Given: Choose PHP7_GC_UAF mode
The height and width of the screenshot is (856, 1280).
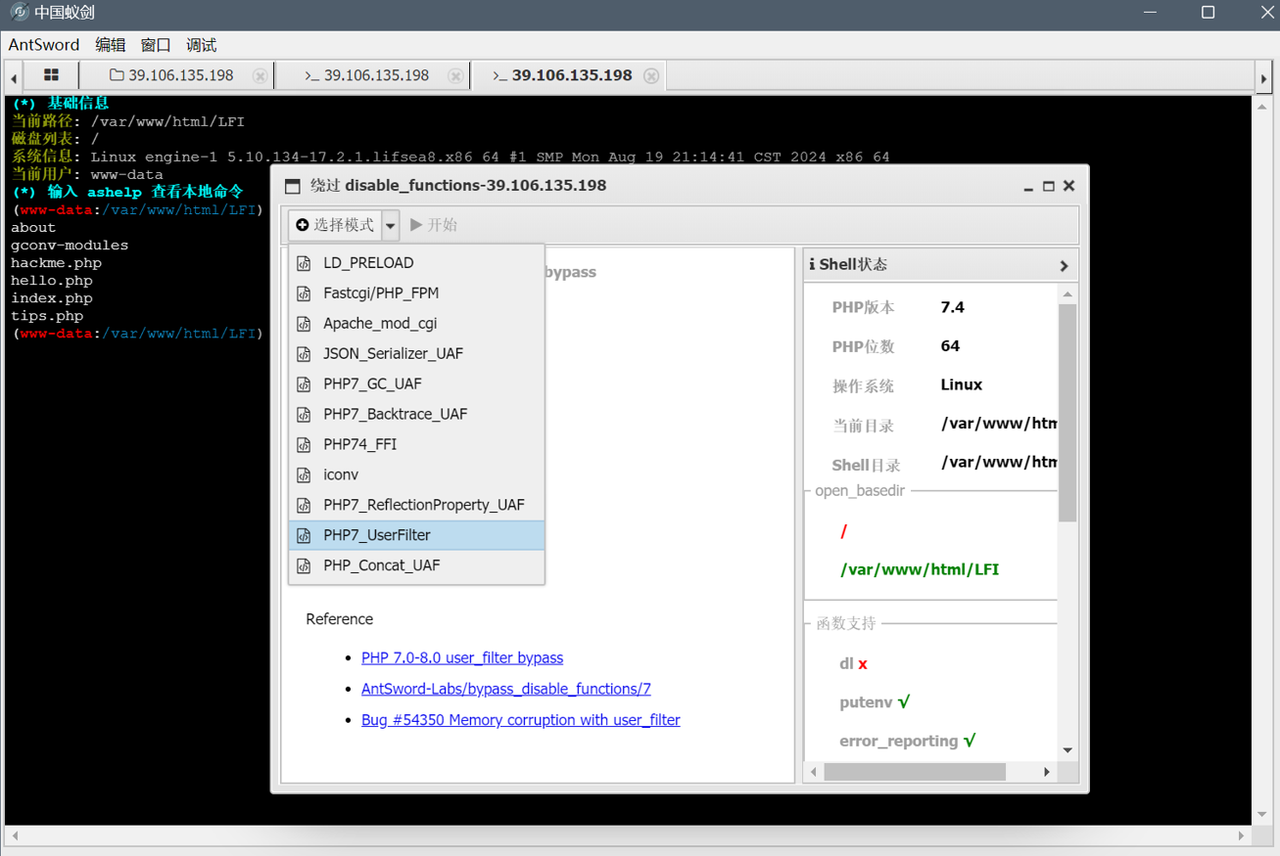Looking at the screenshot, I should (x=417, y=384).
